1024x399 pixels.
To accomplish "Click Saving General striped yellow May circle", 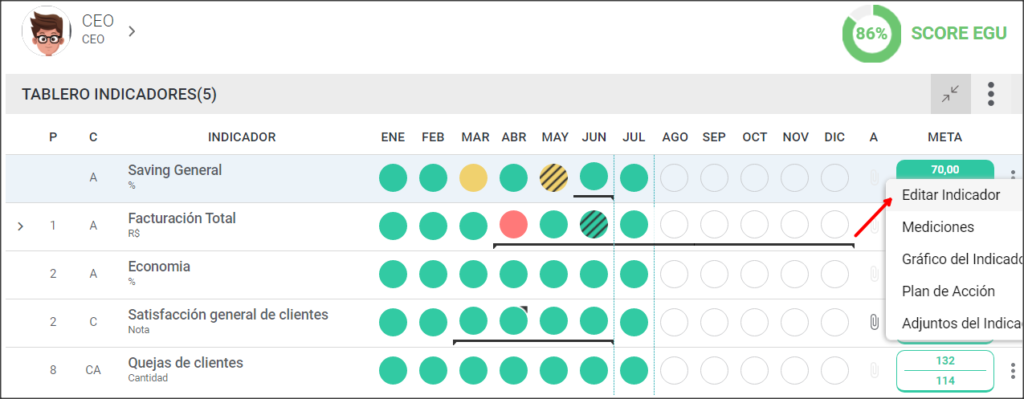I will (x=554, y=178).
